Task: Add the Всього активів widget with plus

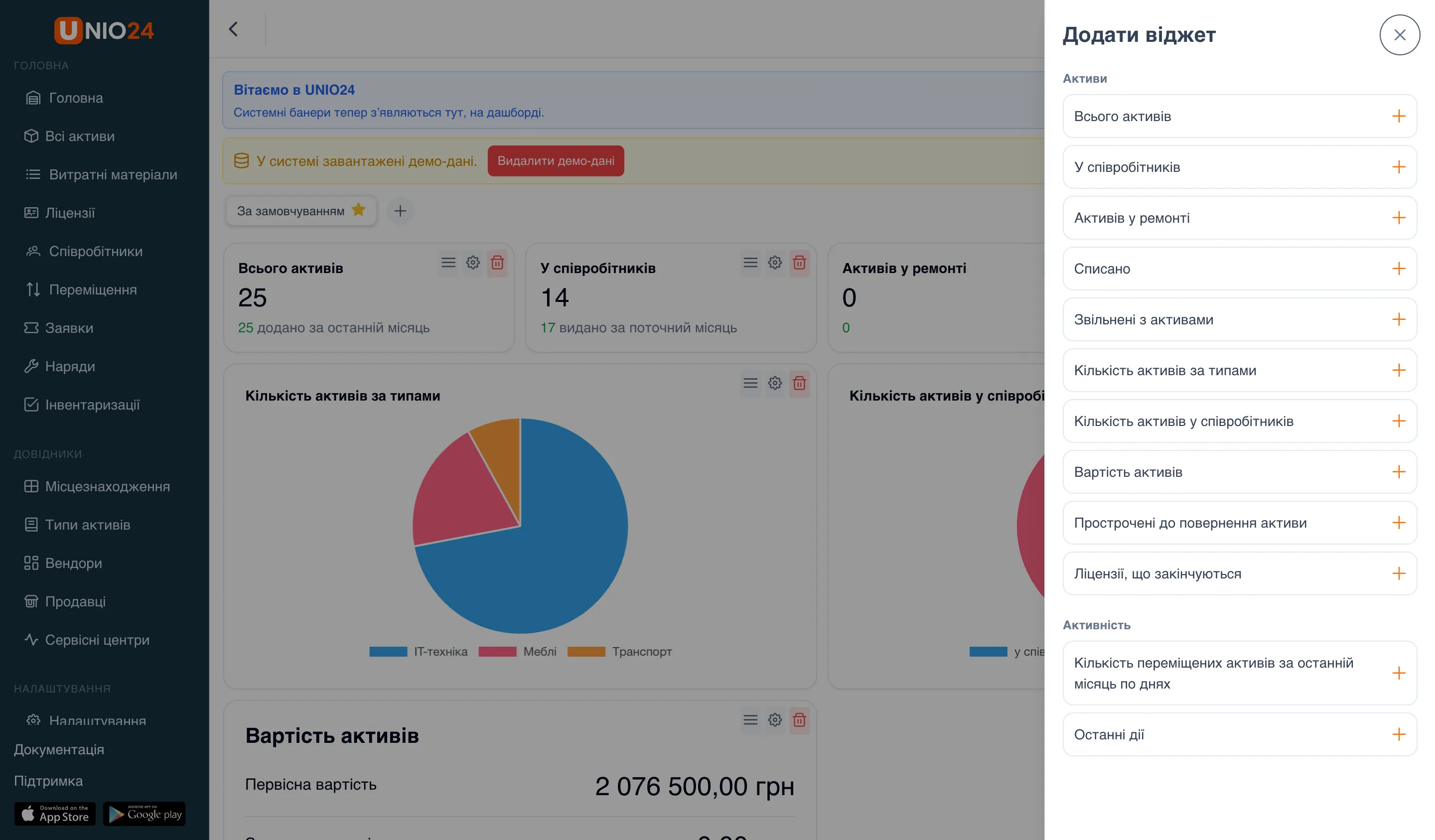Action: [1399, 116]
